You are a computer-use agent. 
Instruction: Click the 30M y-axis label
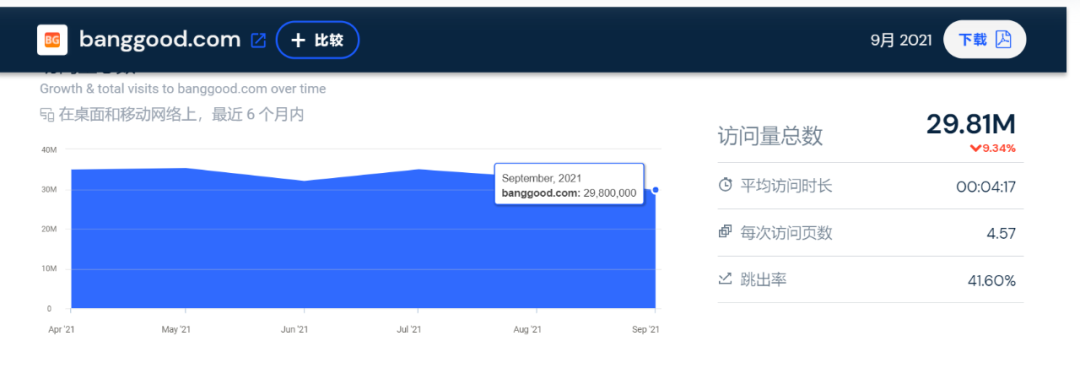tap(49, 190)
